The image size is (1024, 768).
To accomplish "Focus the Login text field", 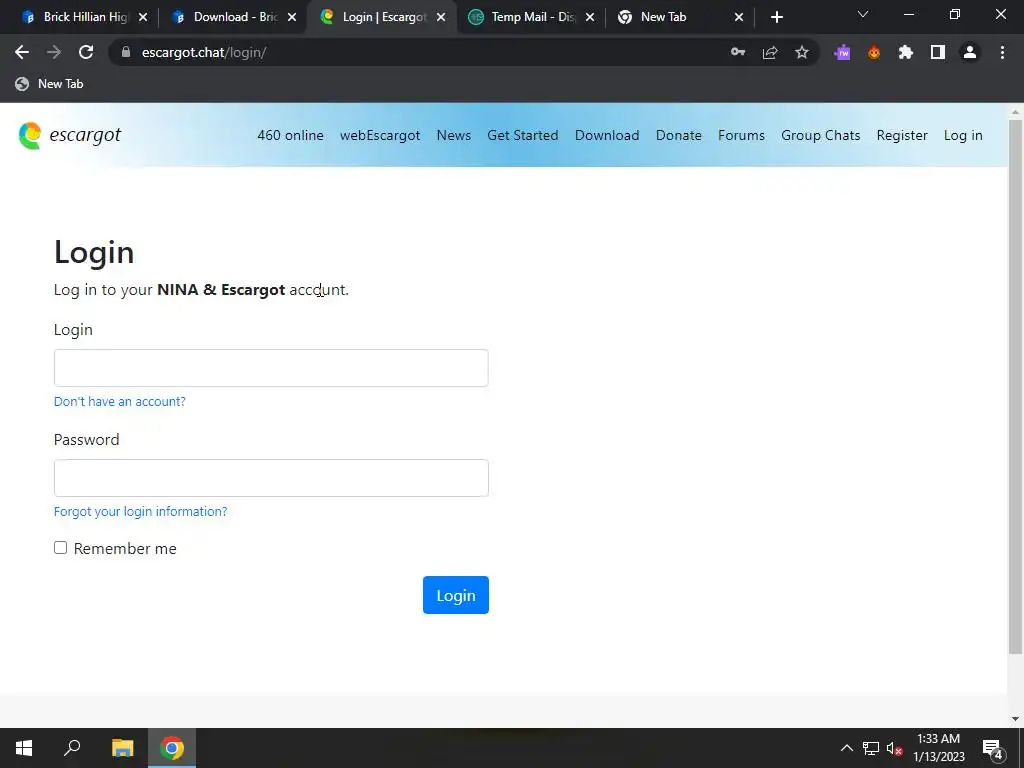I will 271,368.
